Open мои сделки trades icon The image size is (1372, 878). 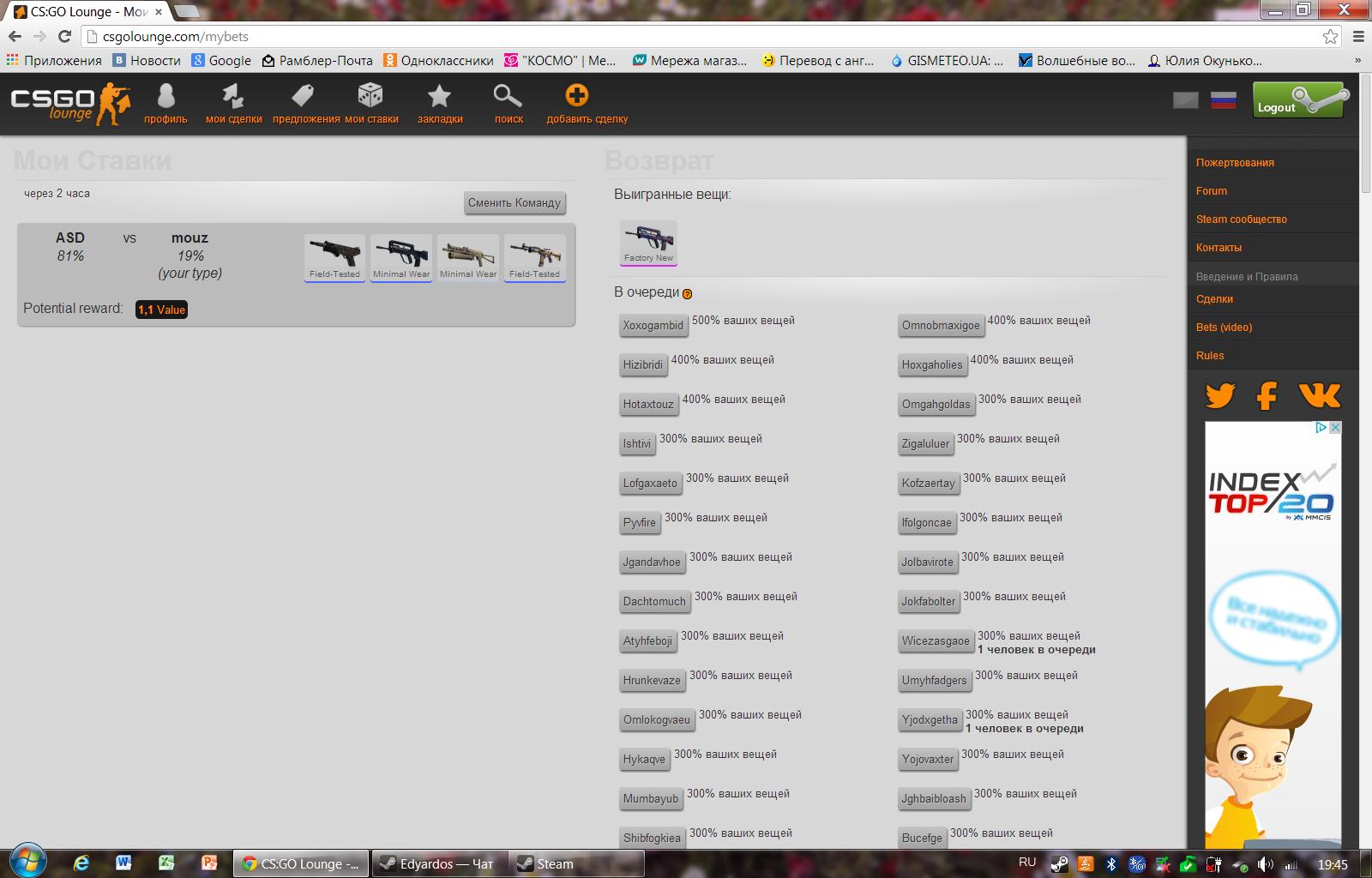pos(233,96)
